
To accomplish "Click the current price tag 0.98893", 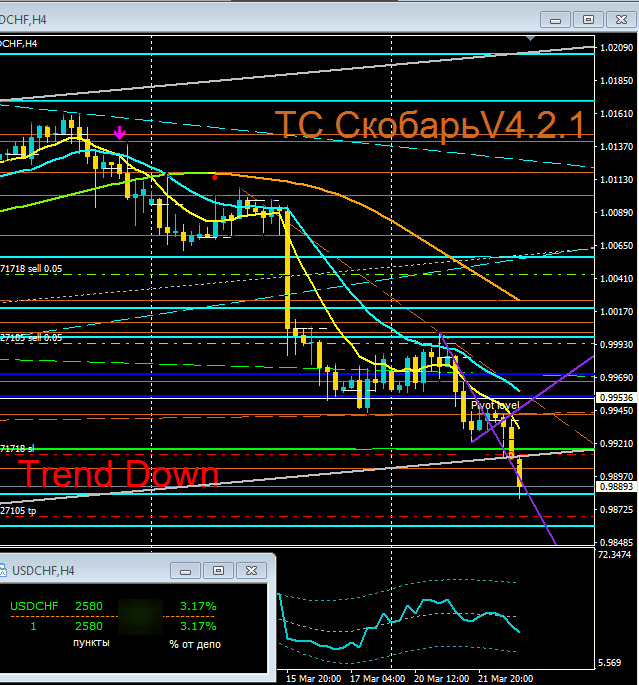I will (x=615, y=487).
